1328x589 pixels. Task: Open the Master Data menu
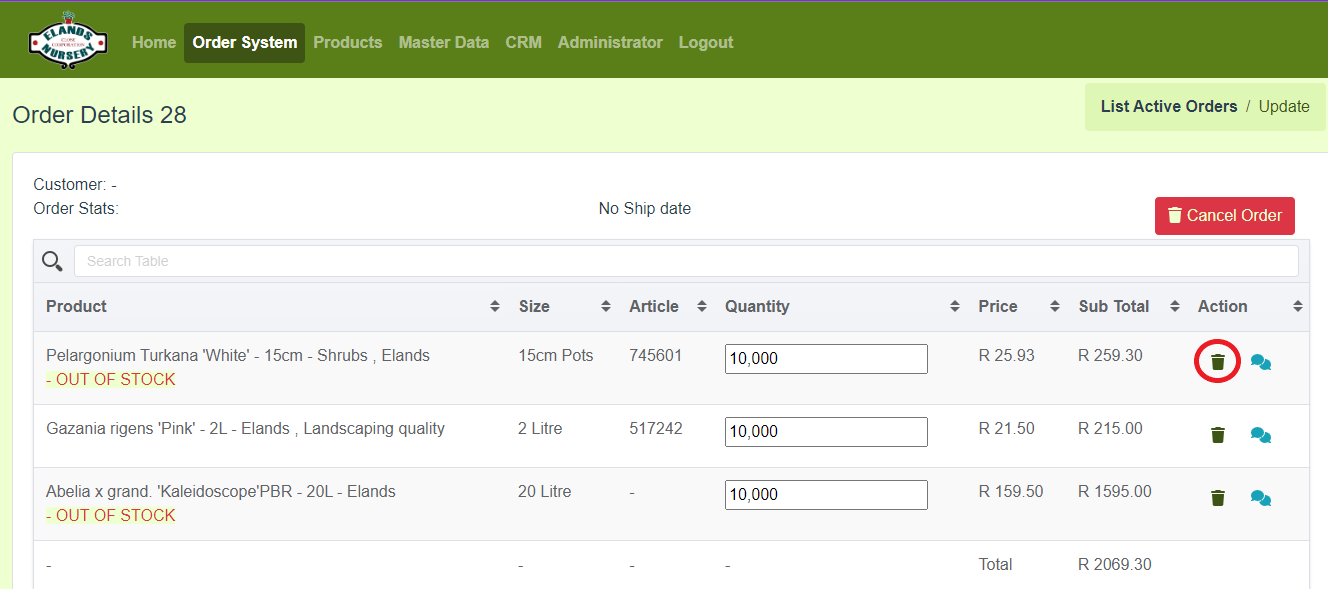[443, 42]
